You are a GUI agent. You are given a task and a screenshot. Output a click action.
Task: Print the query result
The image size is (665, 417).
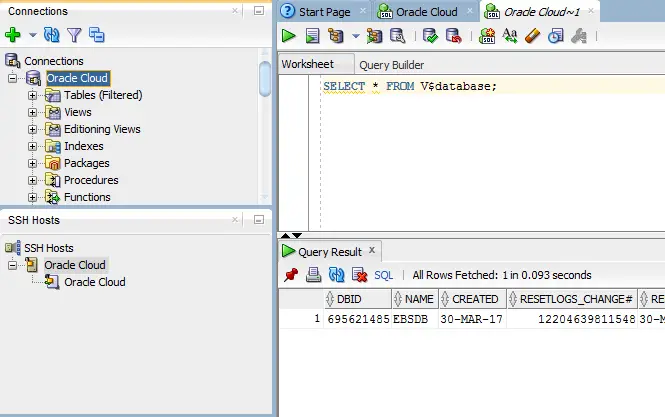[313, 275]
